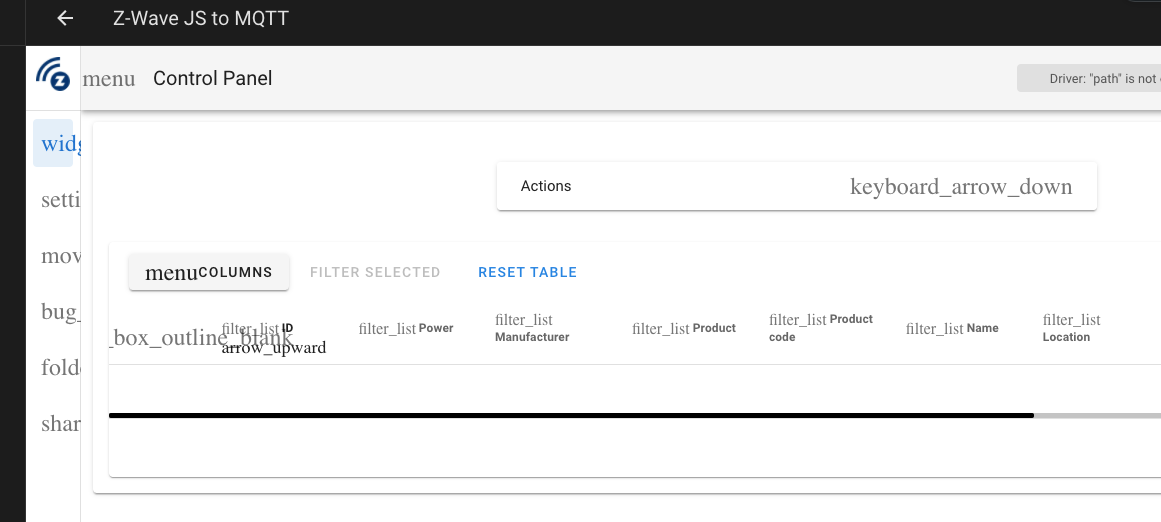The width and height of the screenshot is (1161, 522).
Task: Open the movie (scenes) sidebar item
Action: [57, 255]
